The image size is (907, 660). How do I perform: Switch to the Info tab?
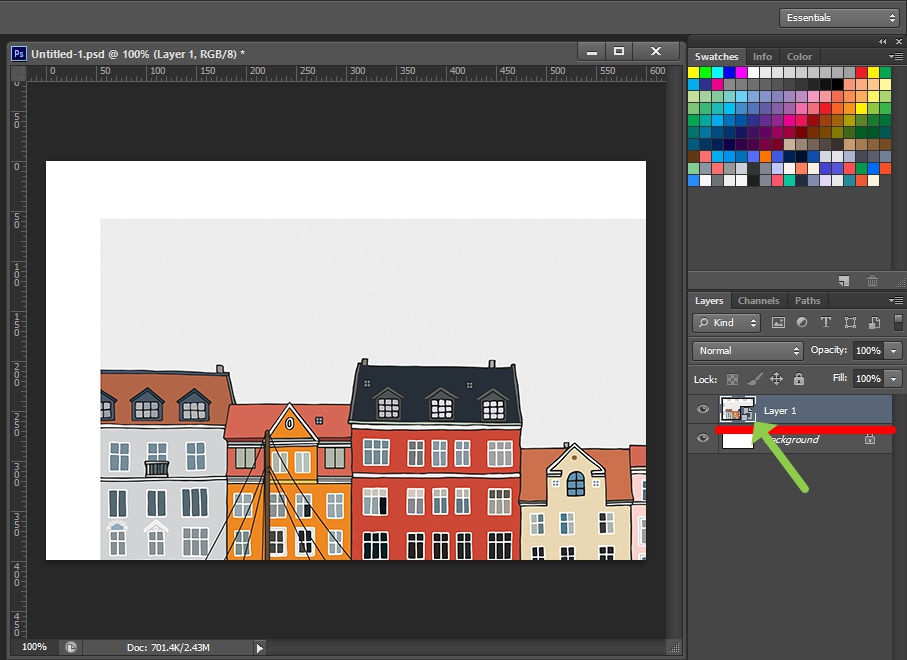pyautogui.click(x=762, y=57)
